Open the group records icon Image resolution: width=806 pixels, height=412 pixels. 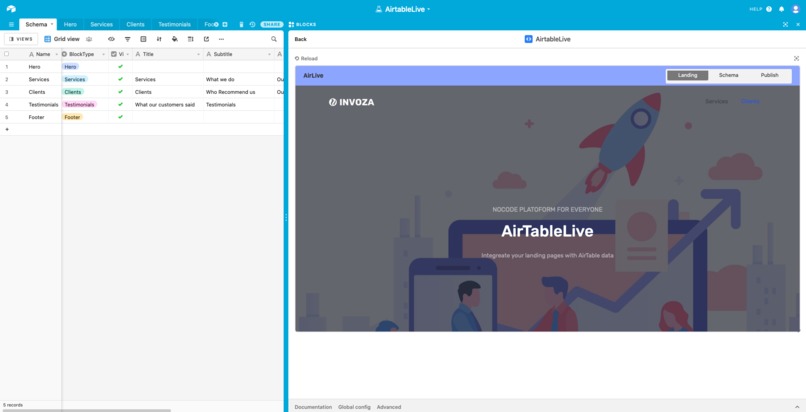click(x=143, y=39)
